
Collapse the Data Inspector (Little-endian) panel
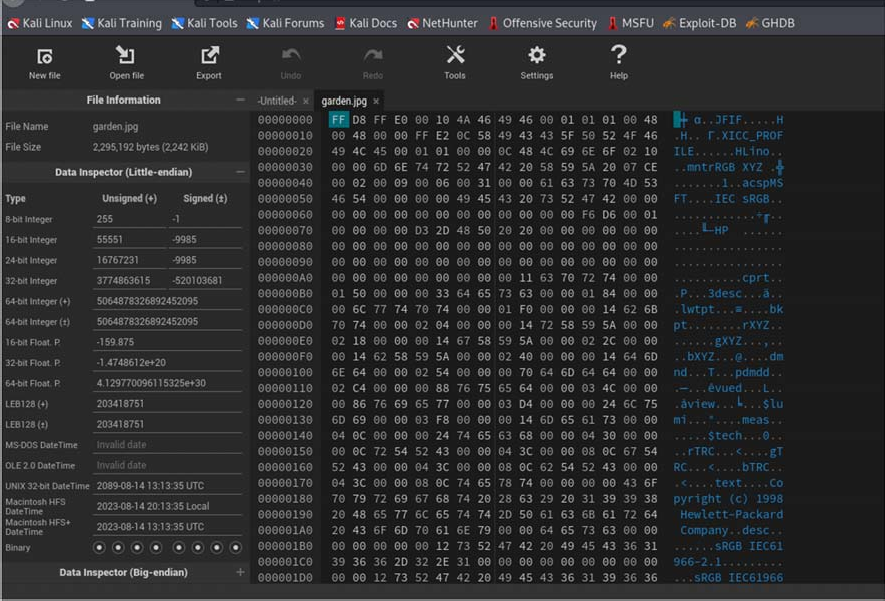[x=240, y=172]
